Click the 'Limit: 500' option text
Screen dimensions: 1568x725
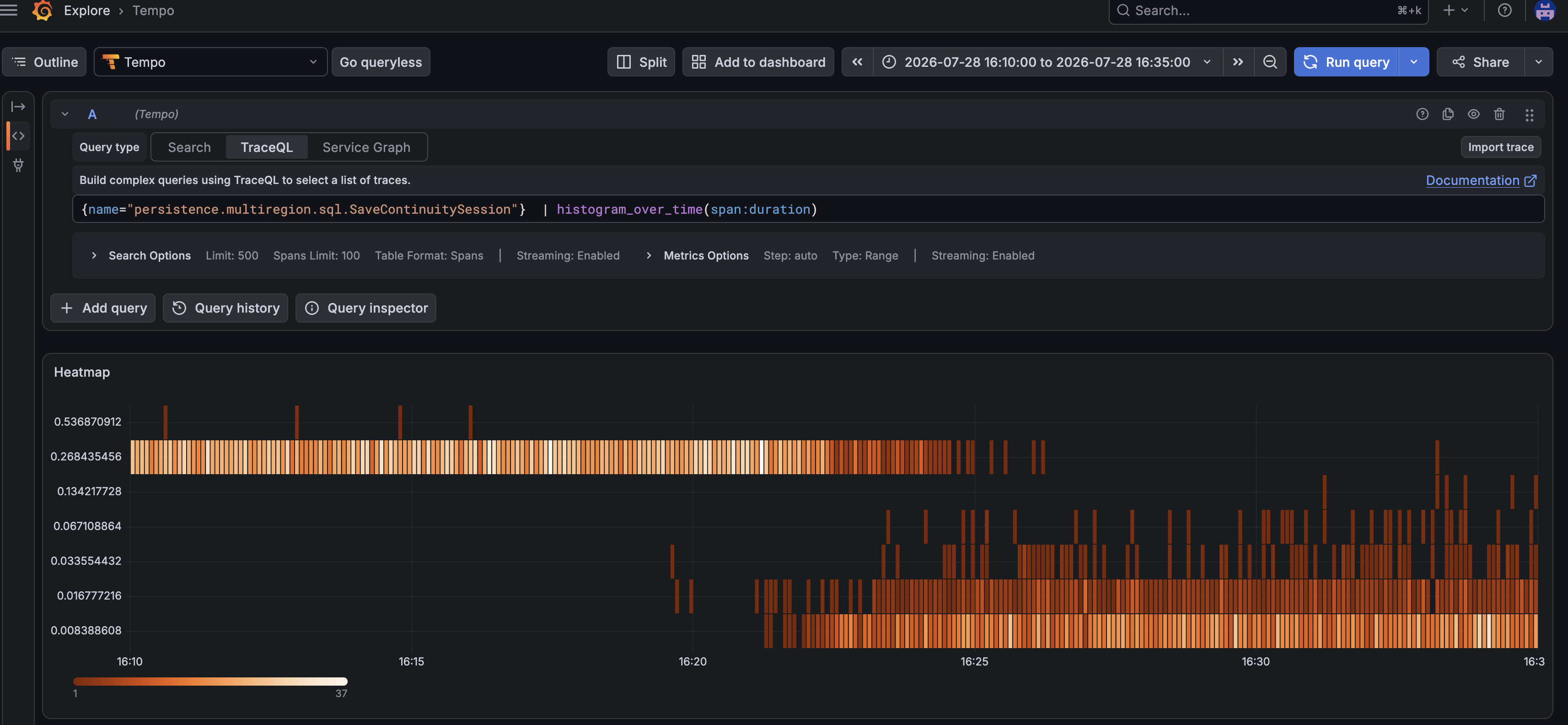(x=232, y=255)
